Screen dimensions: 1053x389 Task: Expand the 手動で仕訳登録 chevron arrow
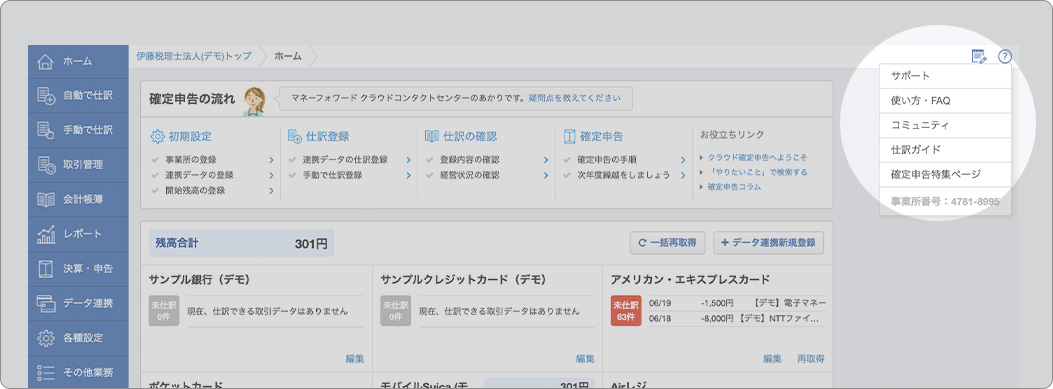point(408,175)
